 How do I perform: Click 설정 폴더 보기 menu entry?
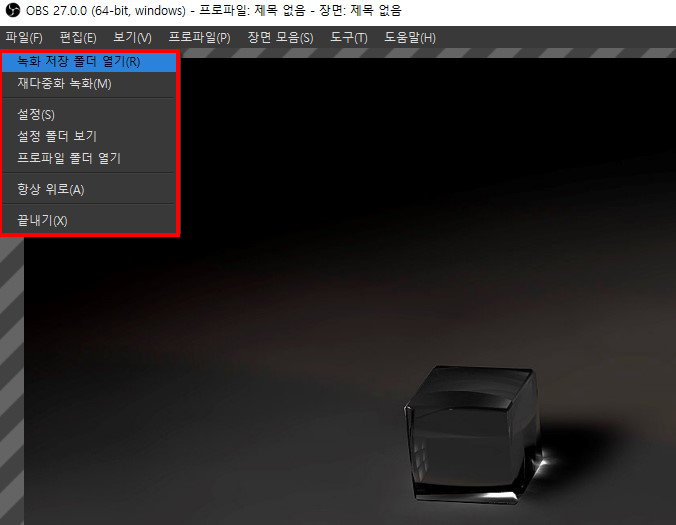(89, 136)
